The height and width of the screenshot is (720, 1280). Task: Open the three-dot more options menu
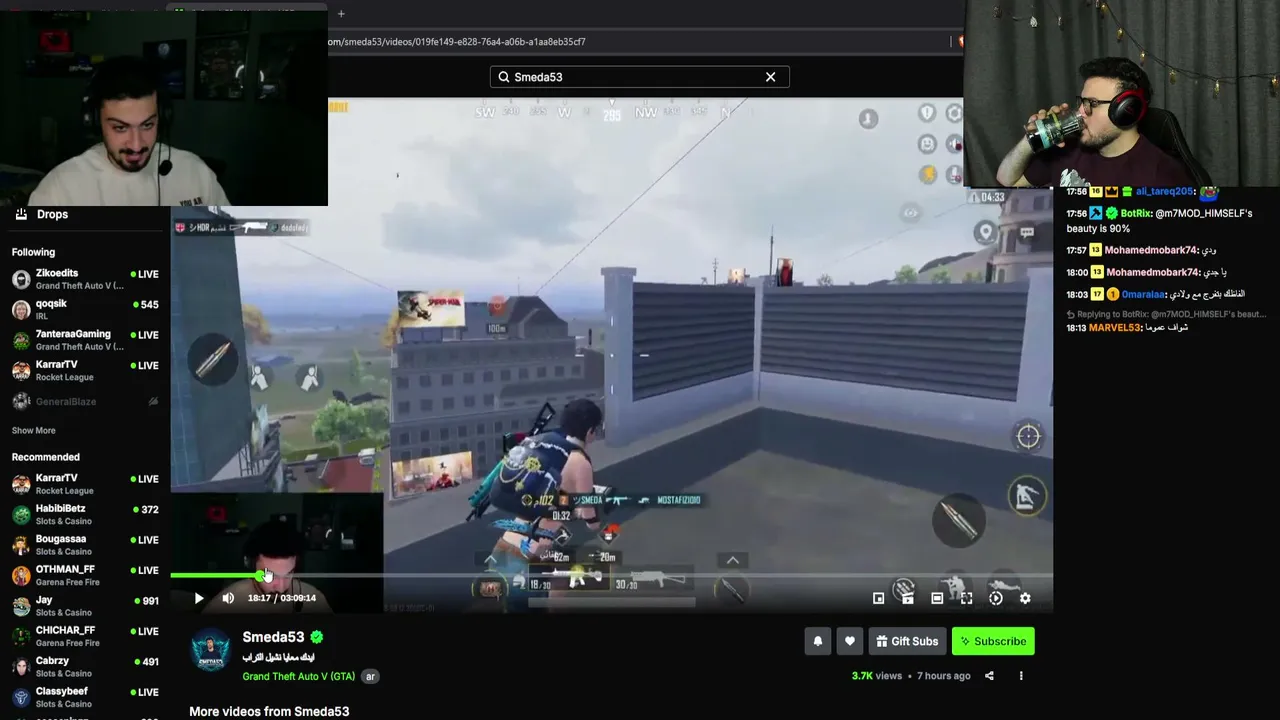click(1021, 676)
